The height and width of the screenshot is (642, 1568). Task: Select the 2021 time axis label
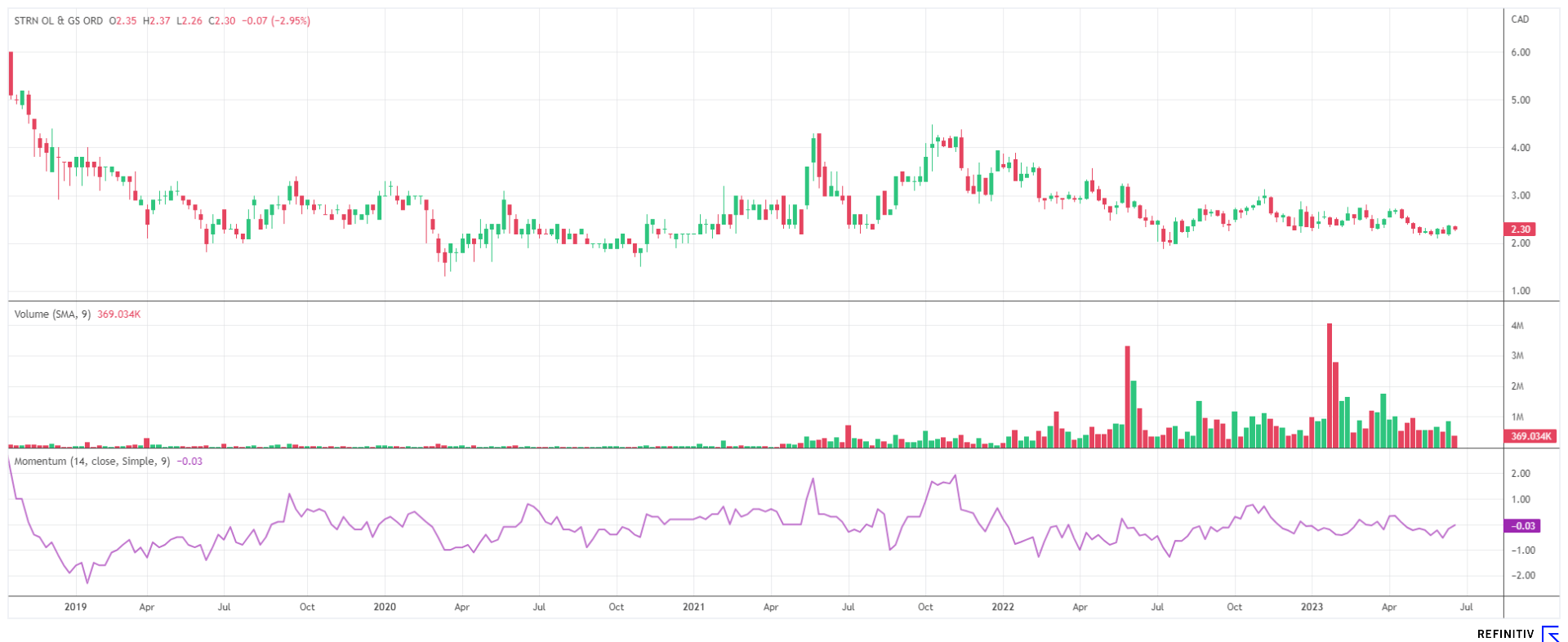[693, 607]
